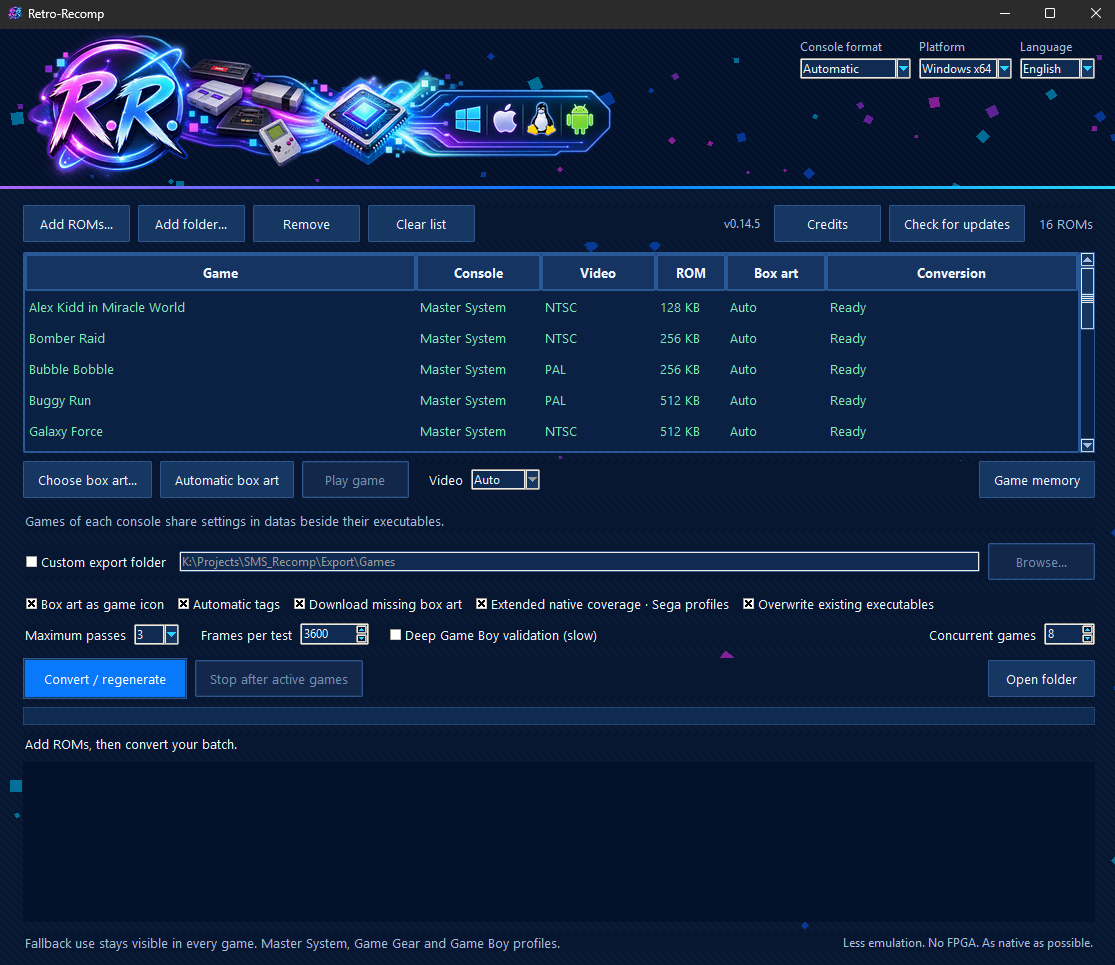Image resolution: width=1115 pixels, height=965 pixels.
Task: Increase Concurrent games spinner value
Action: tap(1087, 629)
